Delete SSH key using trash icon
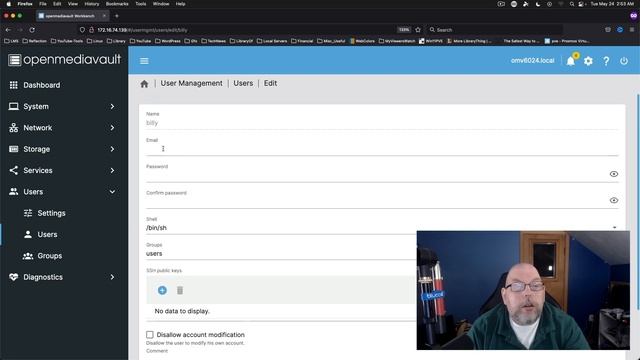The width and height of the screenshot is (640, 360). coord(180,290)
